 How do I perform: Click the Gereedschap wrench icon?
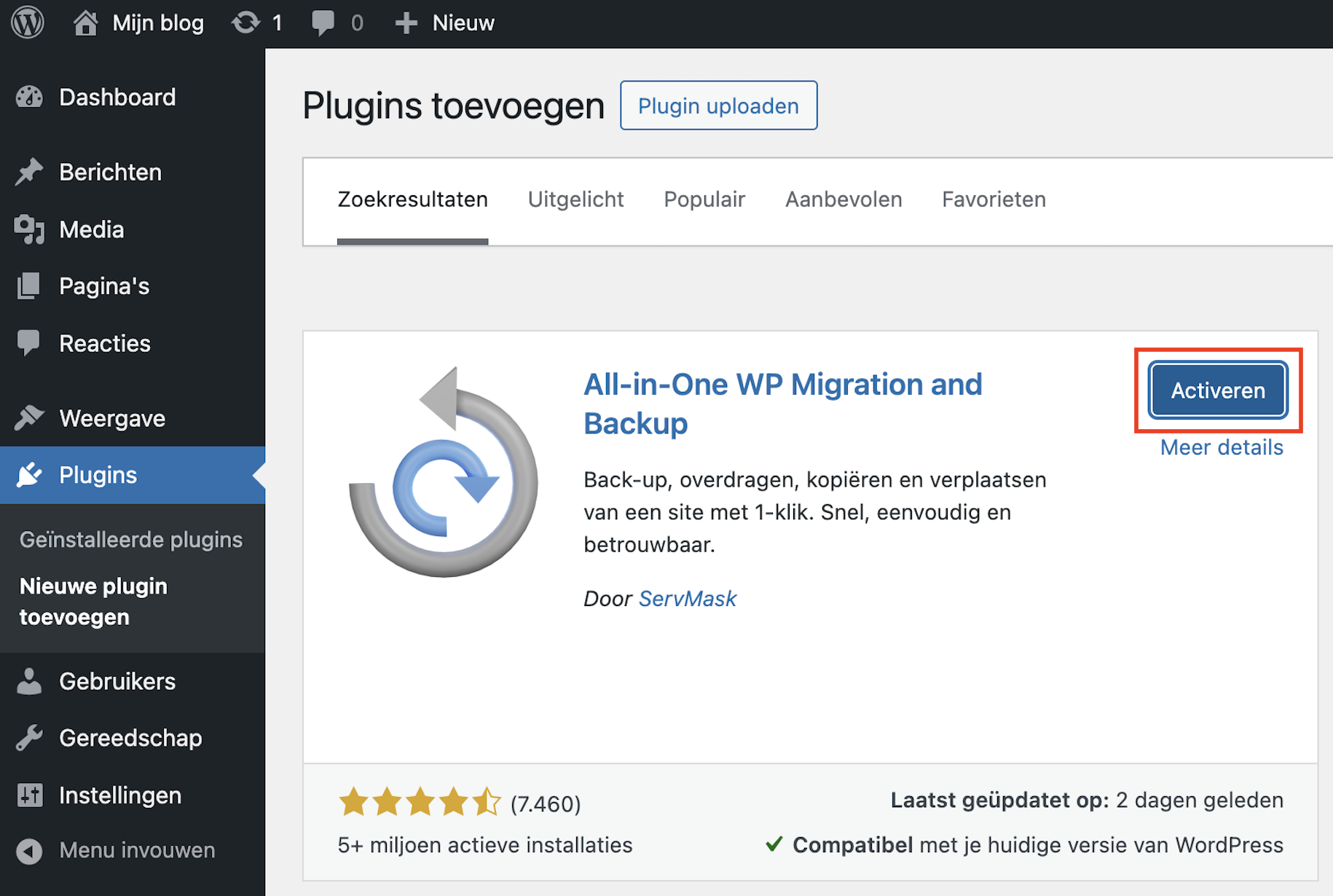(29, 739)
